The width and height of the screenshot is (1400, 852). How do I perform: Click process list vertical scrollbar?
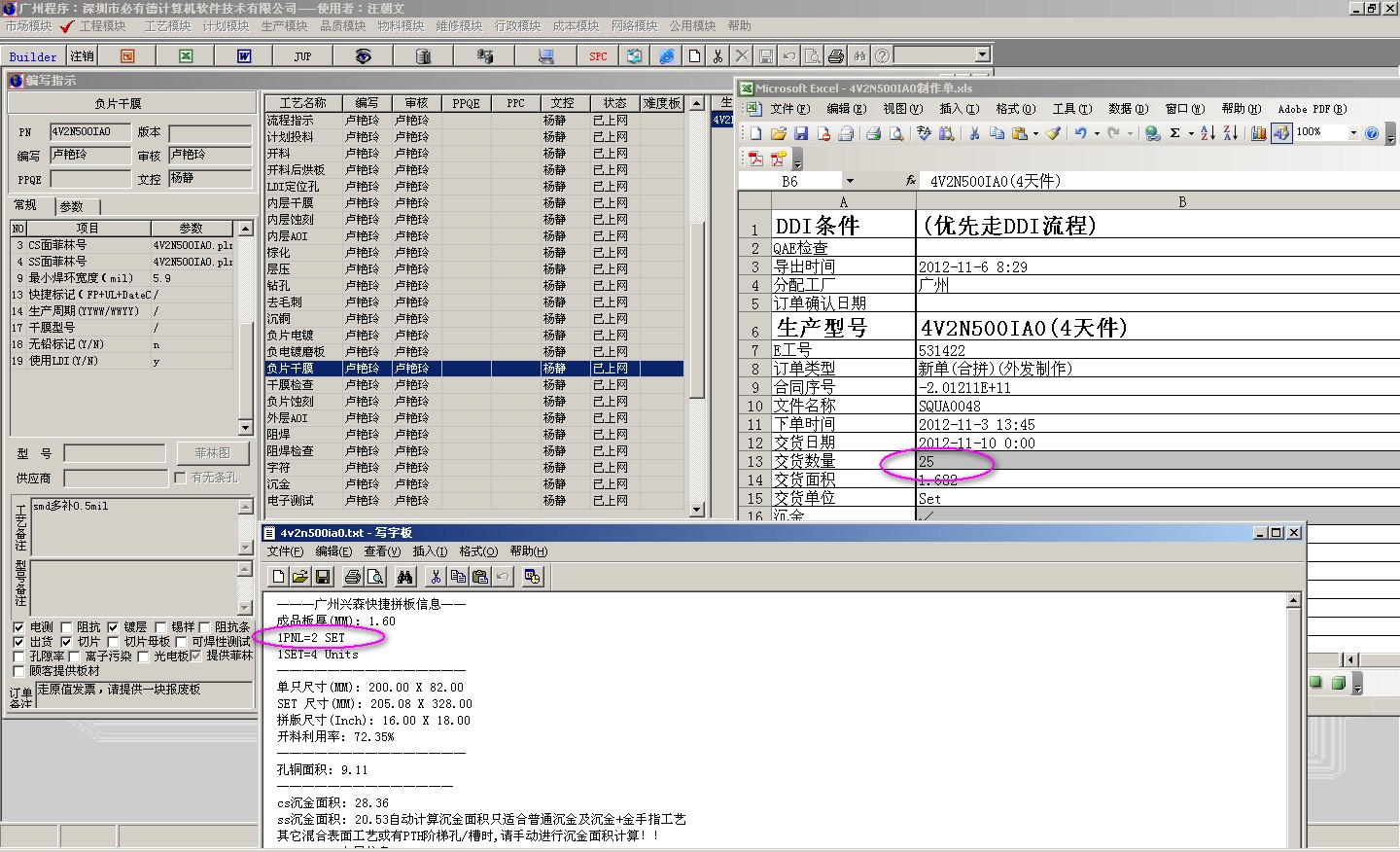click(696, 305)
